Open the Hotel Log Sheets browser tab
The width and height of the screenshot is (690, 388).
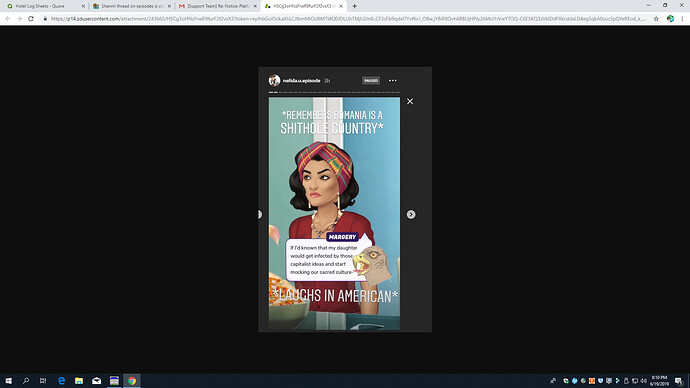(x=44, y=6)
